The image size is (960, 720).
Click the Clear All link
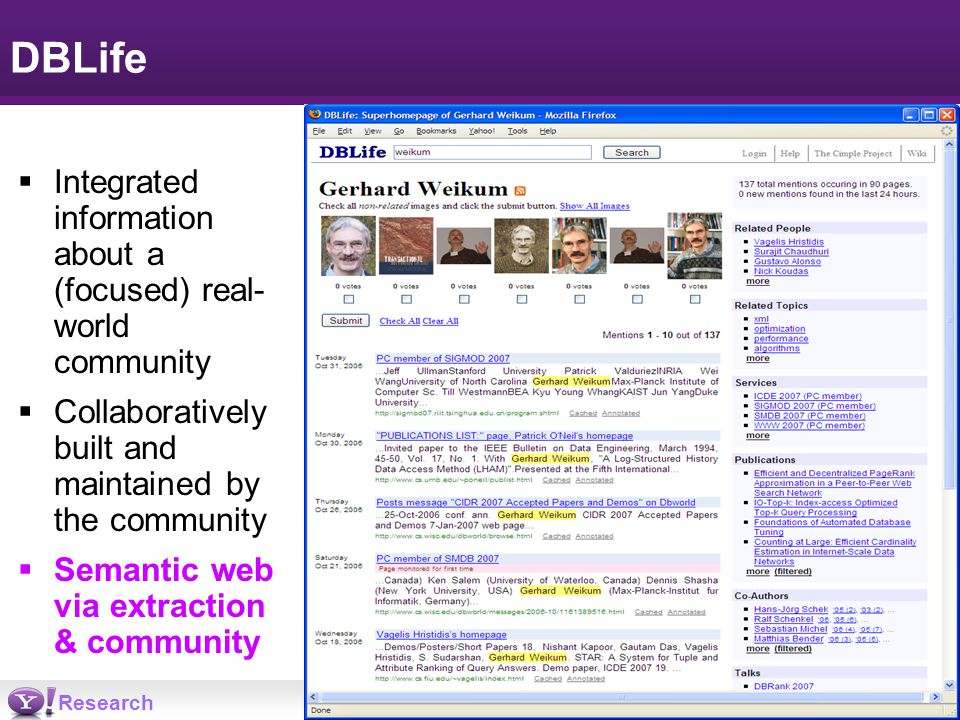tap(440, 321)
